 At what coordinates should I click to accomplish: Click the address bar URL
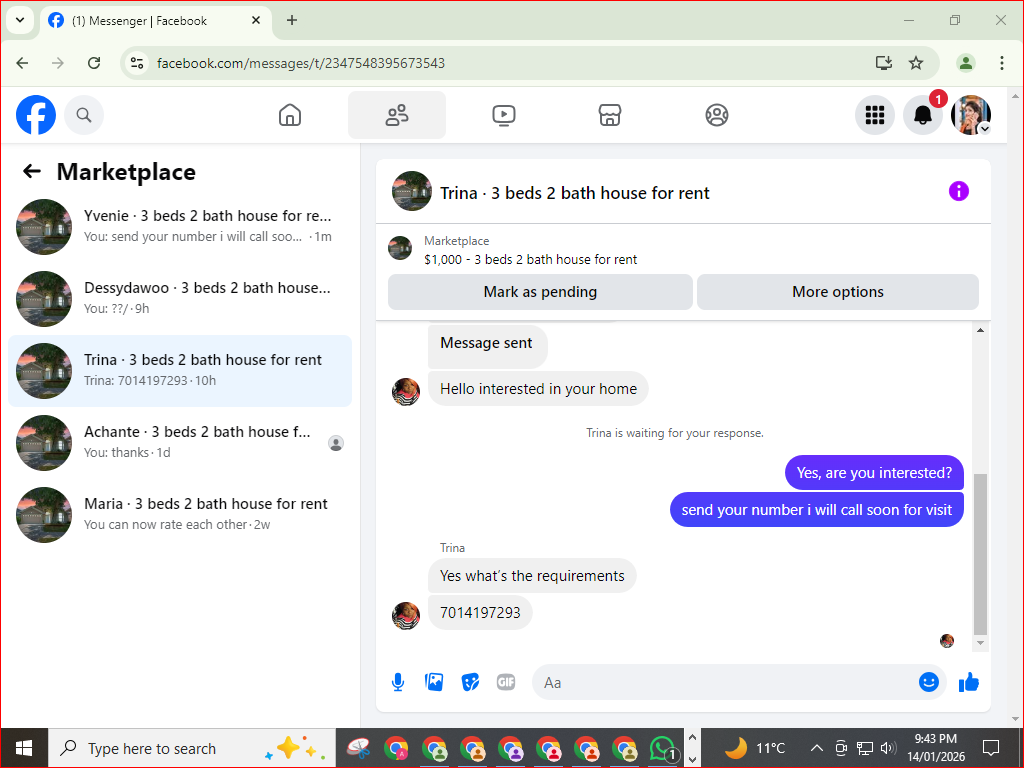[x=301, y=63]
